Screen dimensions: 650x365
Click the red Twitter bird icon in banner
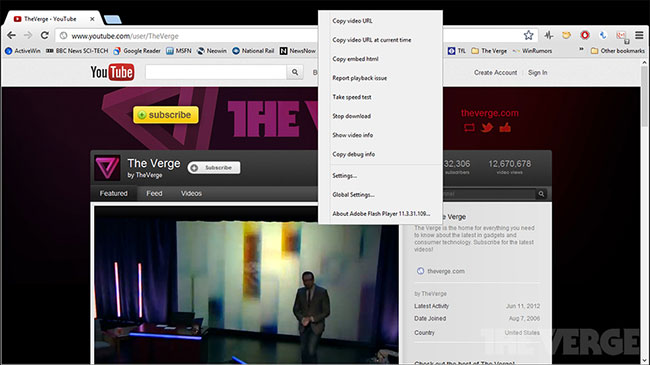pos(487,127)
